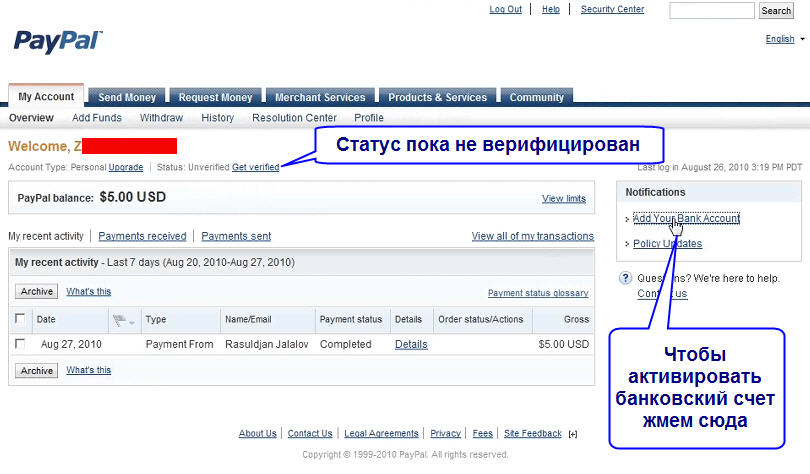Expand the site feedback plus icon
This screenshot has height=474, width=810.
[572, 434]
